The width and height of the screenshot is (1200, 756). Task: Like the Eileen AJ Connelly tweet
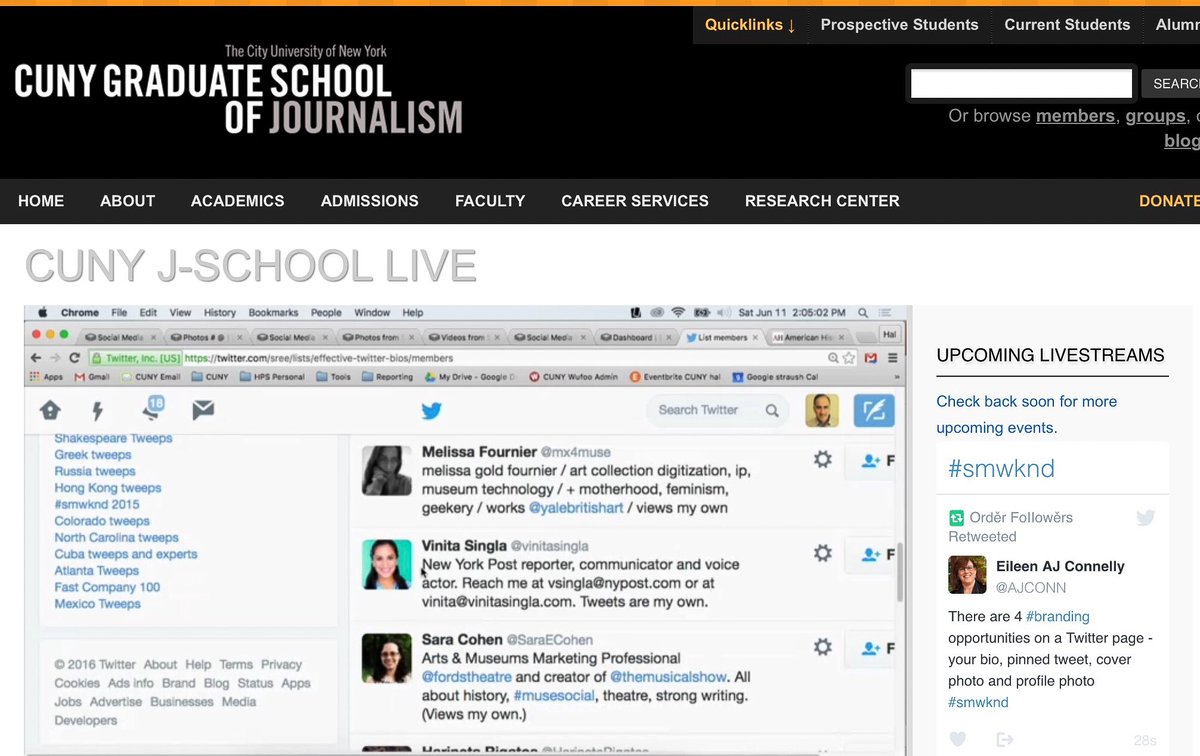(958, 740)
